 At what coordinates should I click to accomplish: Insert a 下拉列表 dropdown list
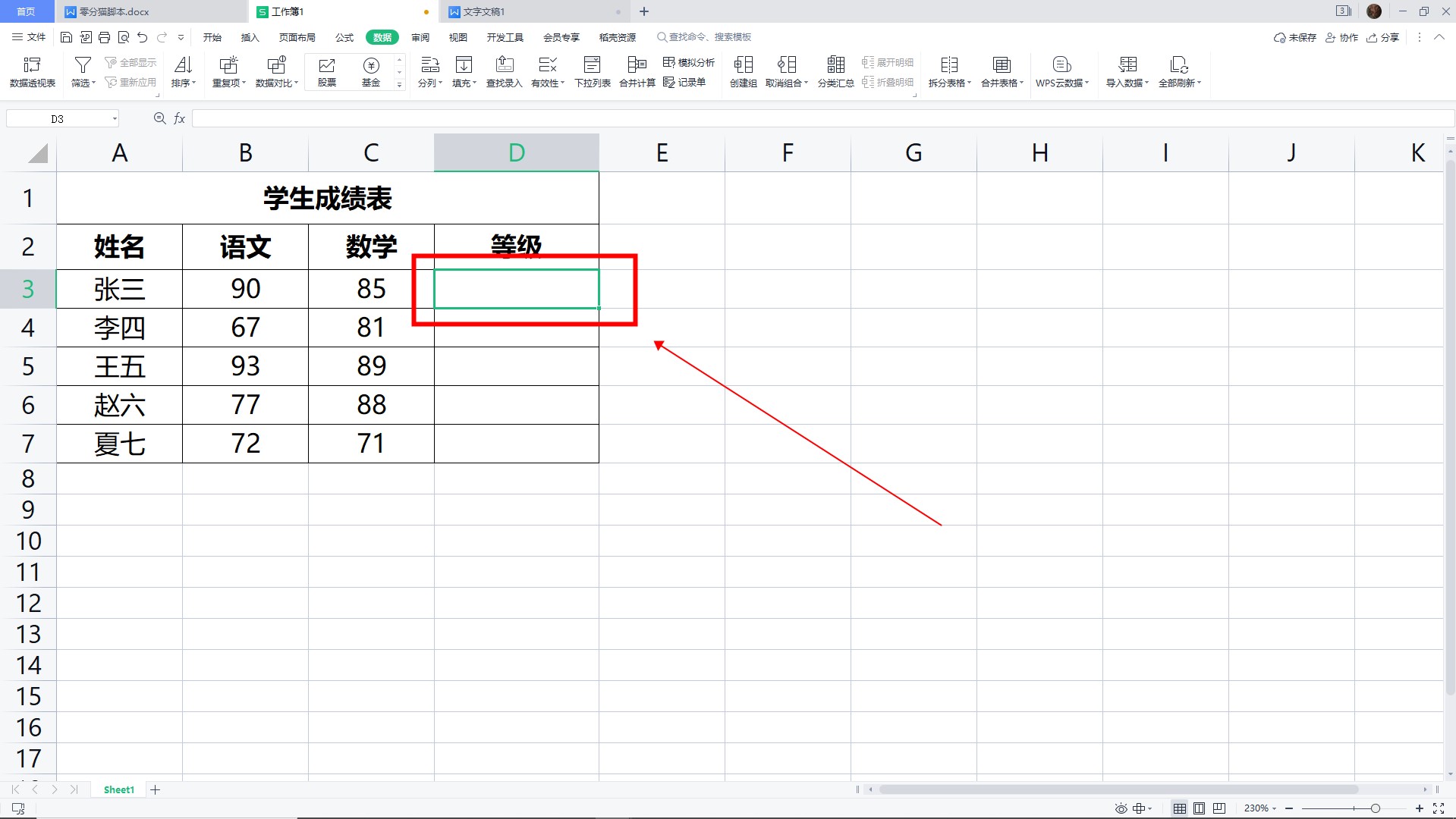(593, 73)
